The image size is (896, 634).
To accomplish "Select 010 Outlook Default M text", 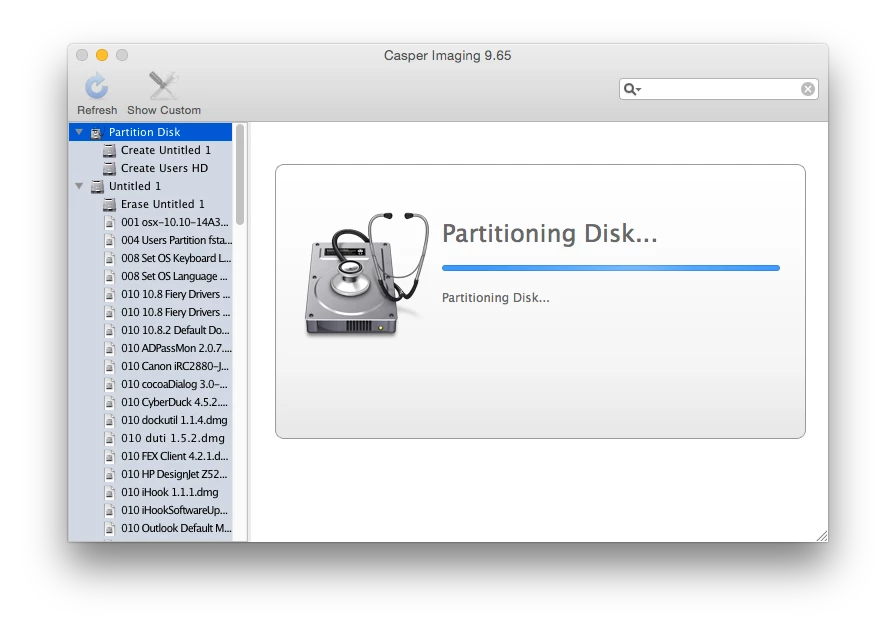I will coord(176,528).
